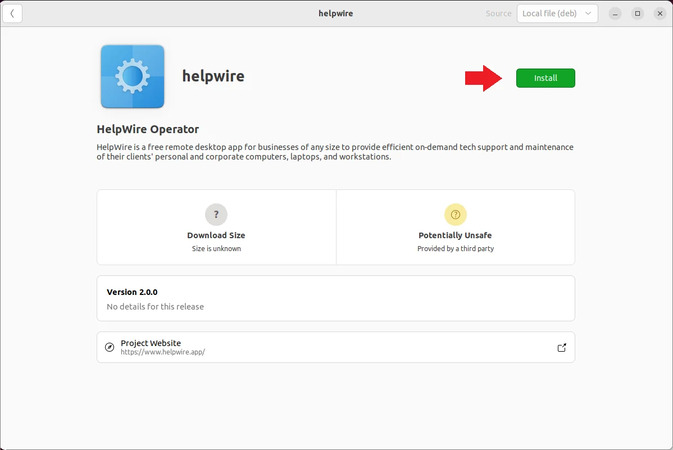
Task: Click the Source label in header
Action: (498, 14)
